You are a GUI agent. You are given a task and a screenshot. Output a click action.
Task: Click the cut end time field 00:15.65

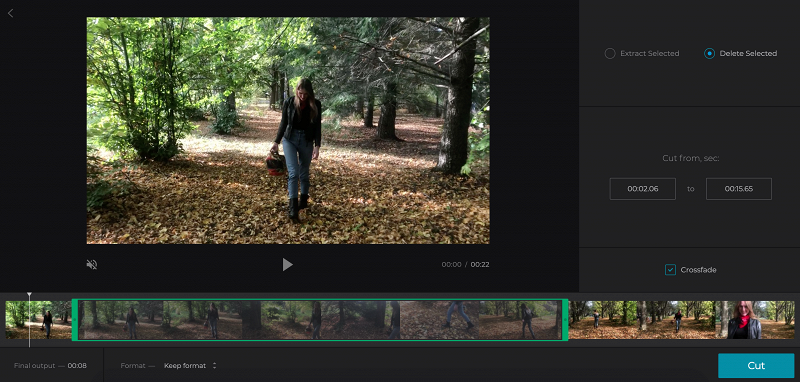pos(739,189)
